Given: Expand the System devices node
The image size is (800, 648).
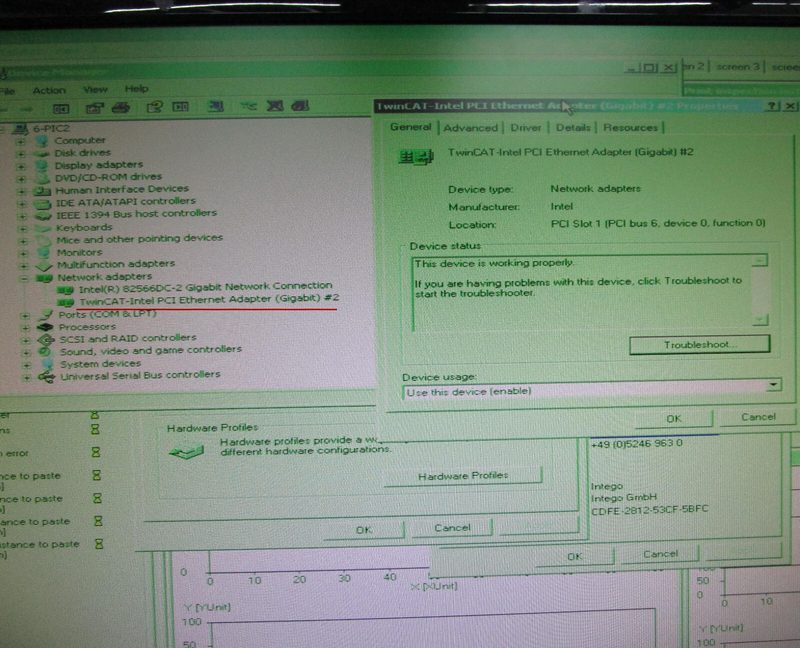Looking at the screenshot, I should [x=26, y=365].
